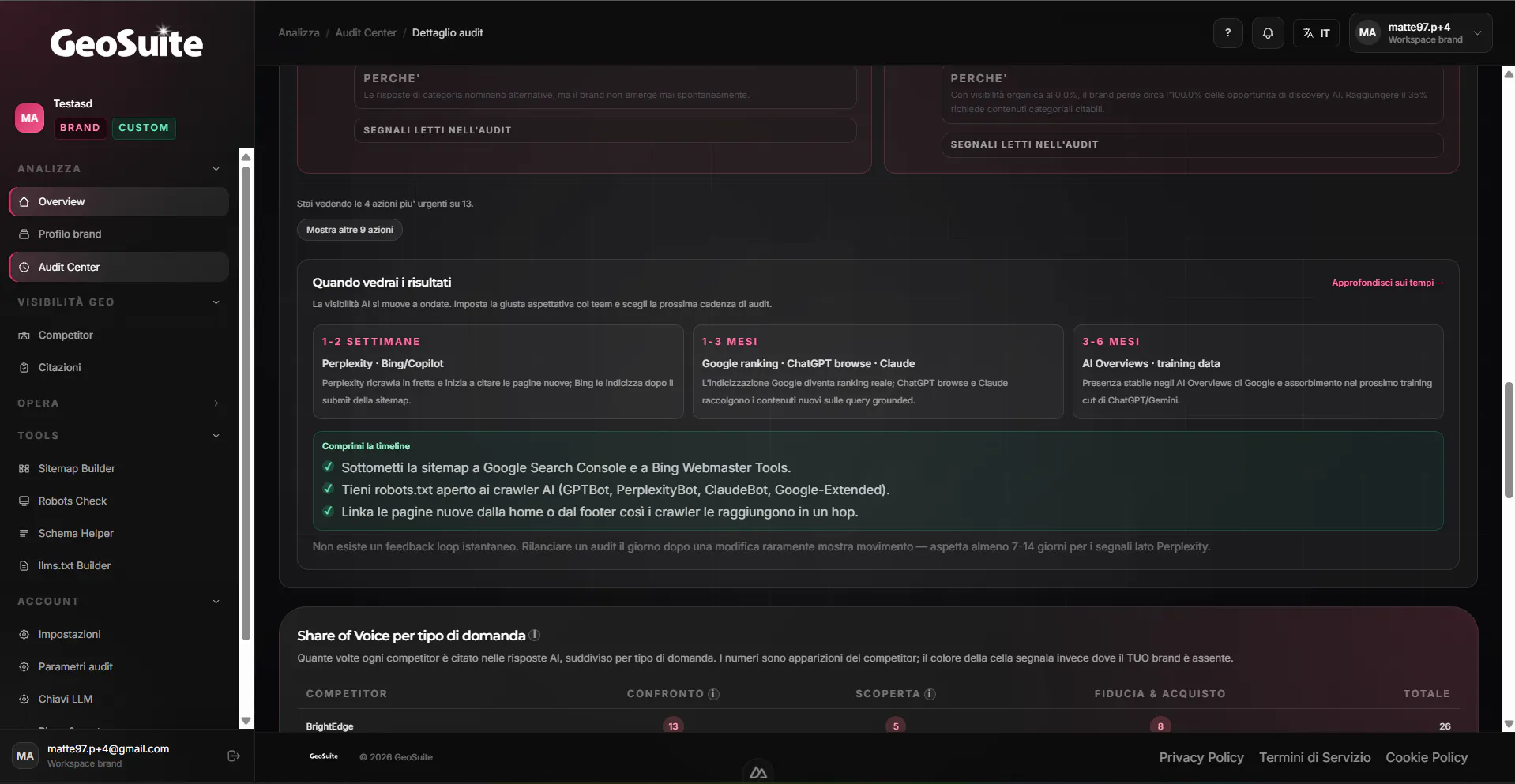The image size is (1515, 784).
Task: Open Citazioni section
Action: point(119,367)
